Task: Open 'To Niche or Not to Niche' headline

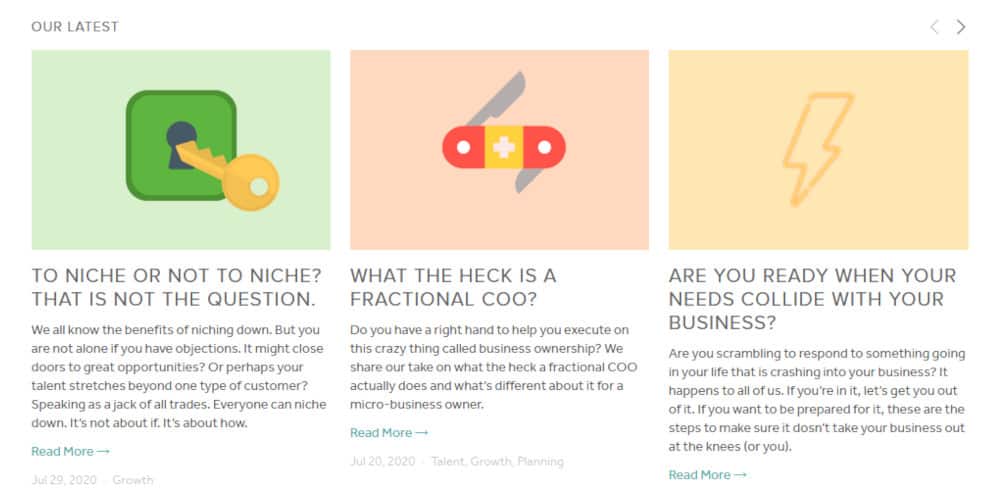Action: click(177, 288)
